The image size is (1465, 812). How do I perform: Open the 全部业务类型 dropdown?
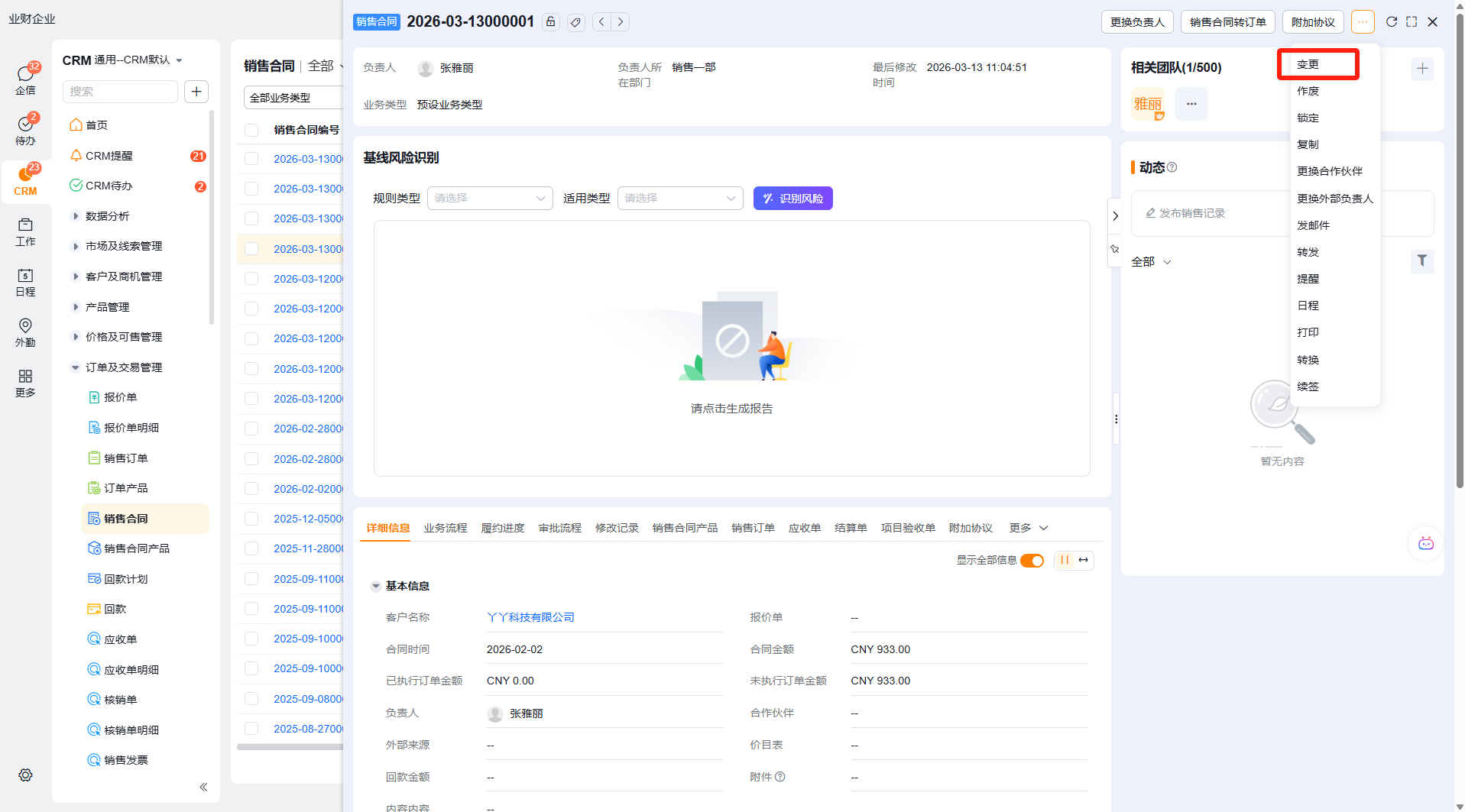click(x=294, y=98)
